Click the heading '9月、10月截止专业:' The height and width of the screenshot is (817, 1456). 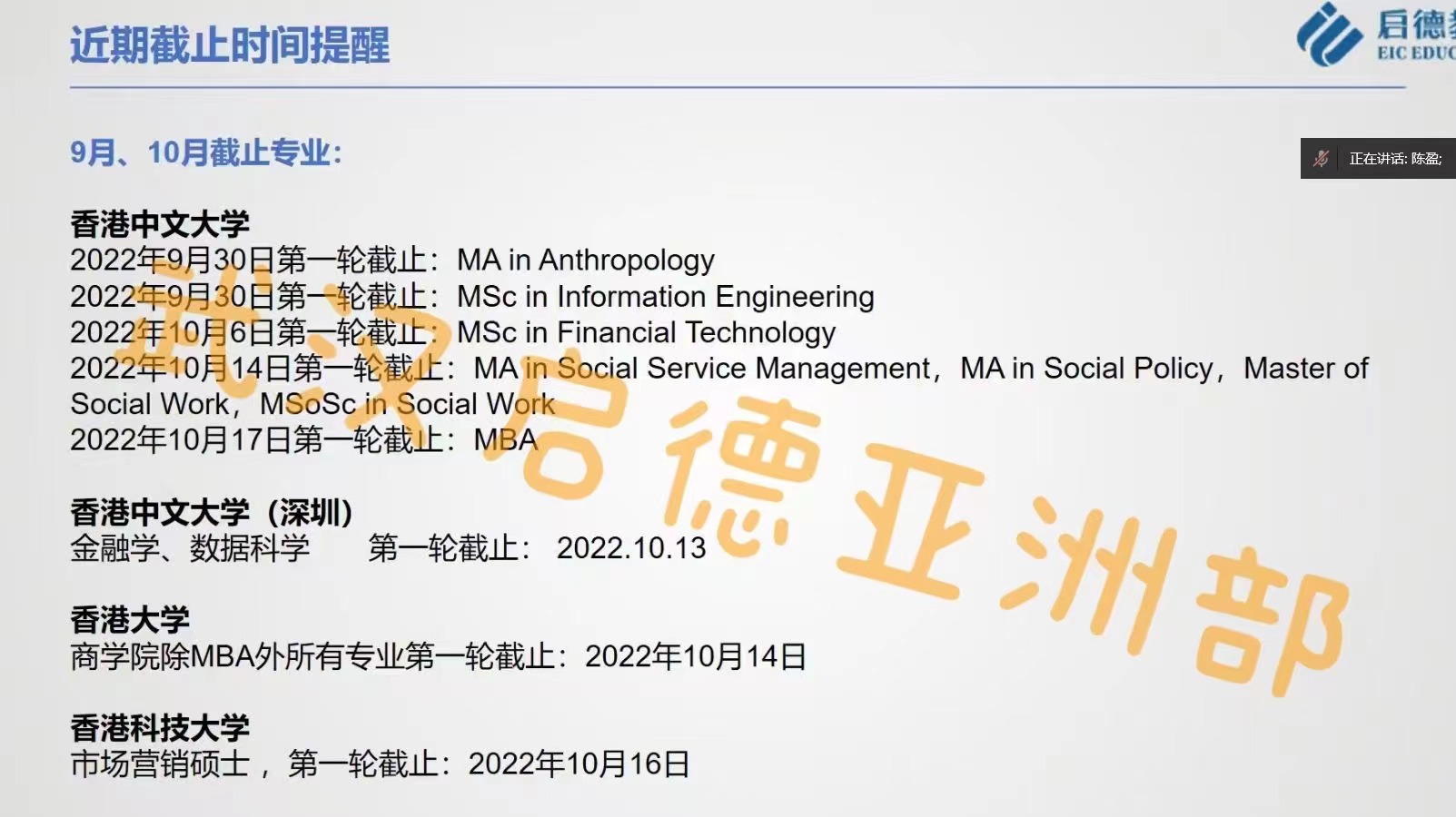point(206,153)
